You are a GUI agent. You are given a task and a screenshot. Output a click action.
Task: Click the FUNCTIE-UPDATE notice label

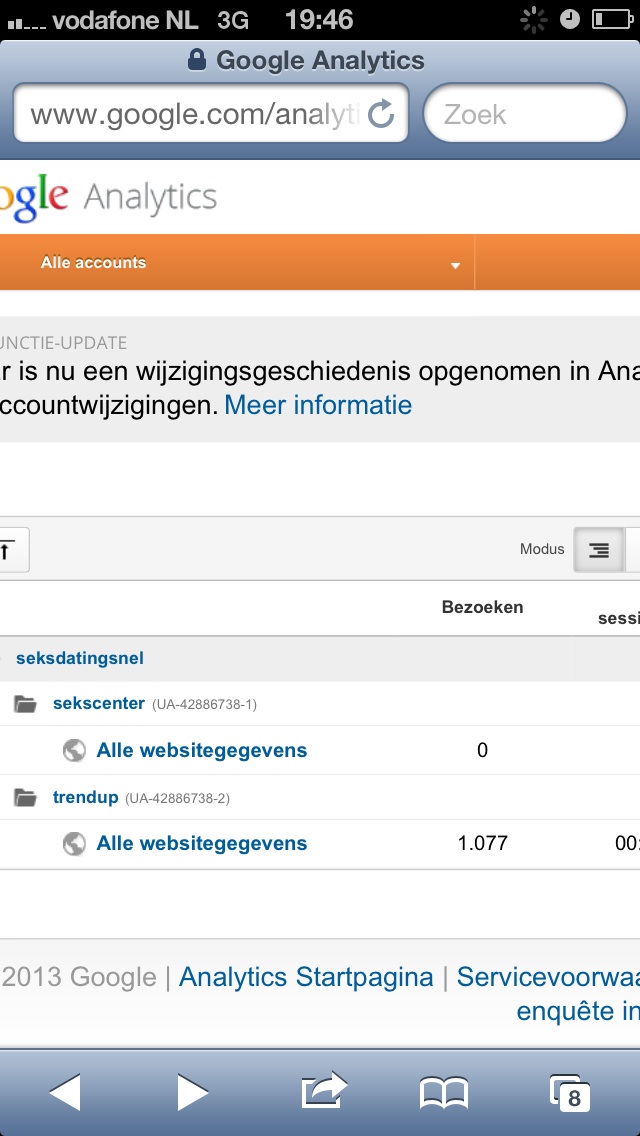[64, 342]
